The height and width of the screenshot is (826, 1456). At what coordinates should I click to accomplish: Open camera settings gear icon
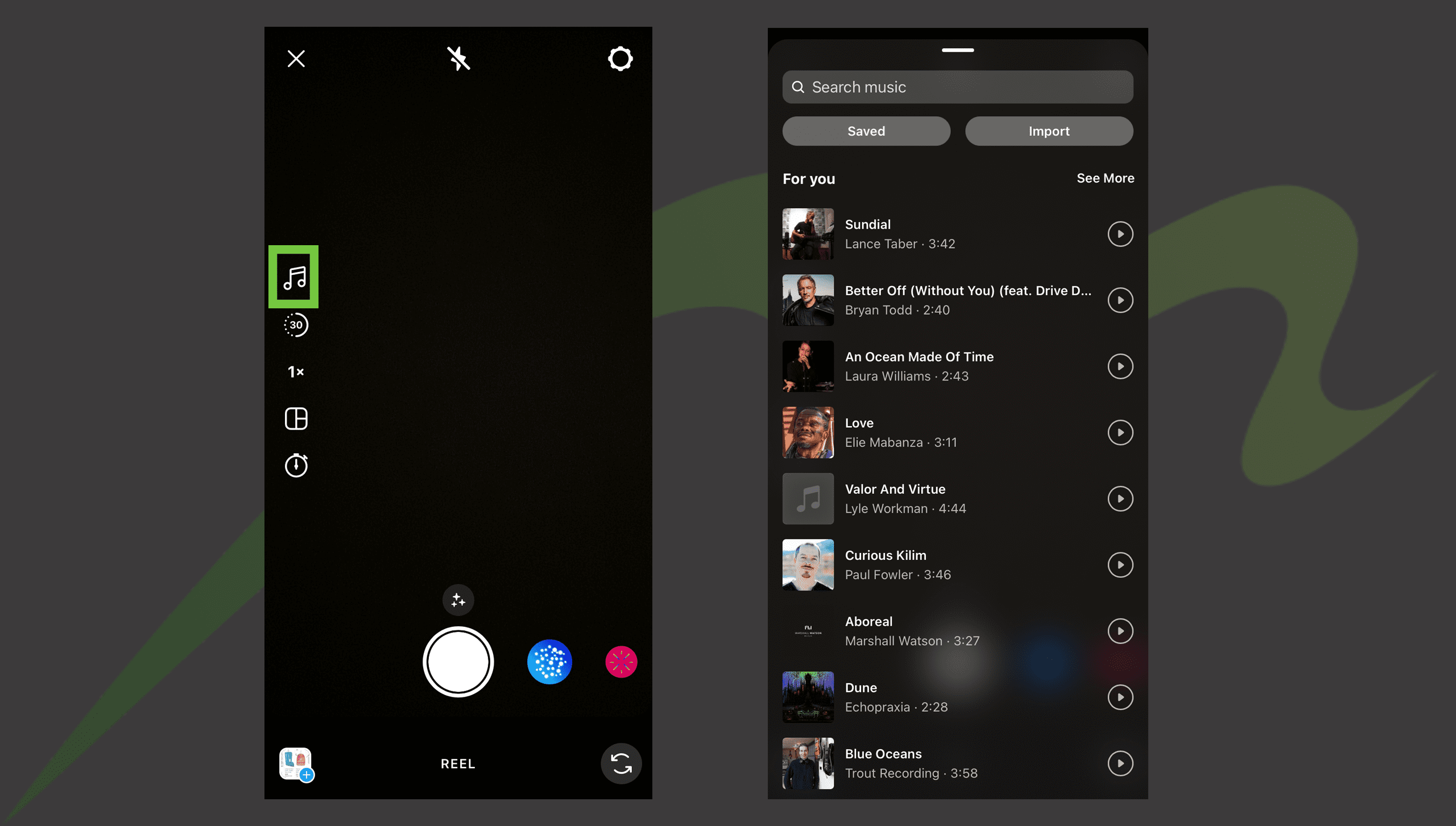618,58
